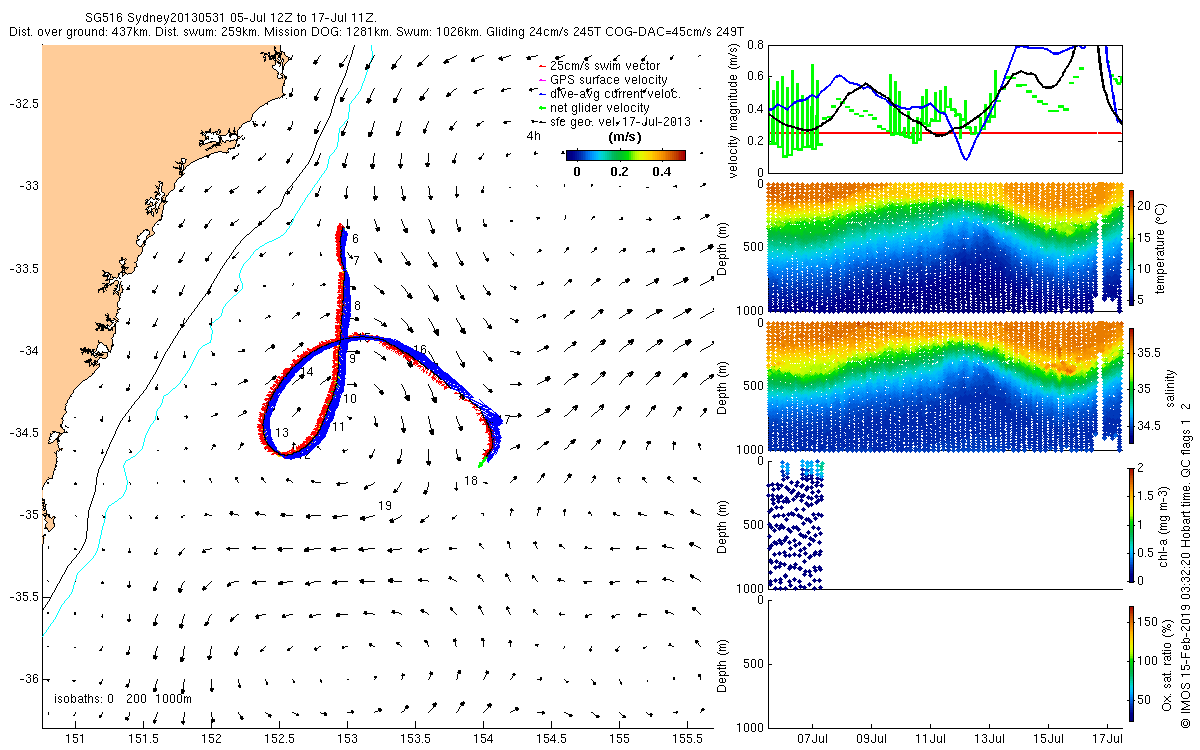
Task: Click the '151' longitude tick label
Action: tap(75, 739)
